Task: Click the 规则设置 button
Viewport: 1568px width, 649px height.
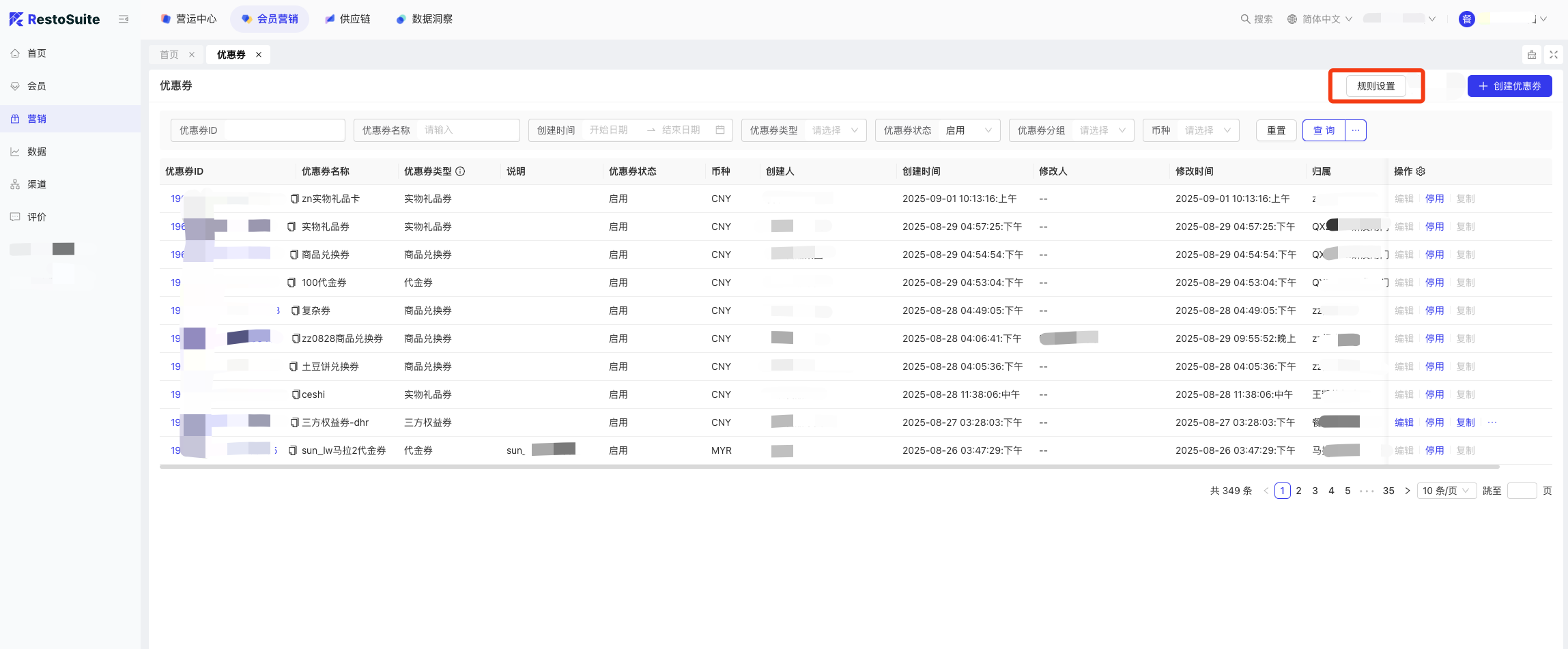Action: pyautogui.click(x=1375, y=86)
